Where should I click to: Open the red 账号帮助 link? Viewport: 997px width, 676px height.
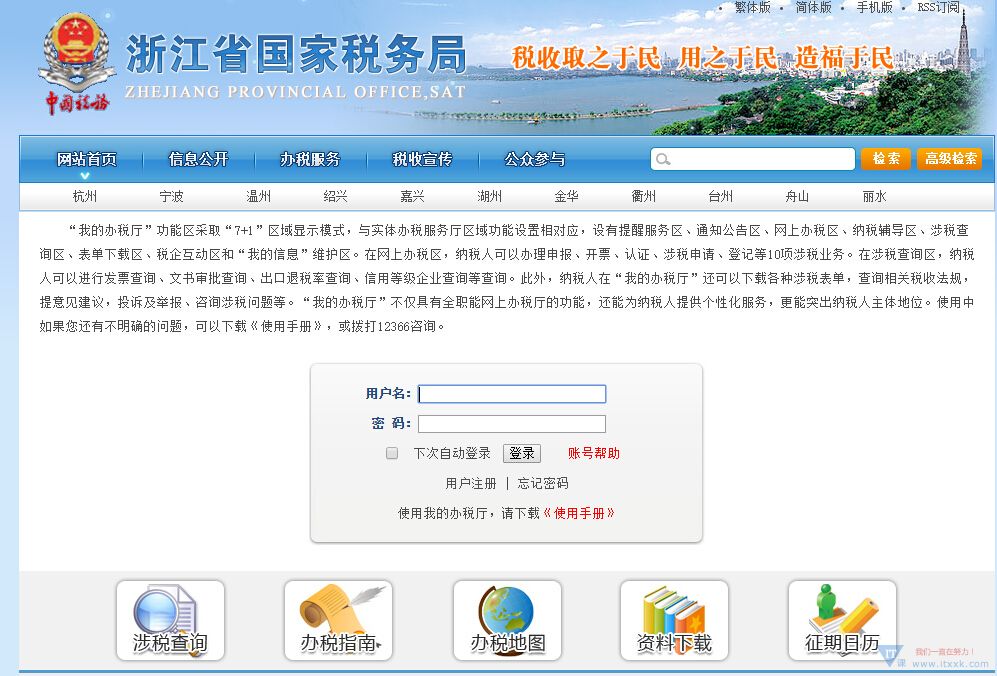click(594, 453)
